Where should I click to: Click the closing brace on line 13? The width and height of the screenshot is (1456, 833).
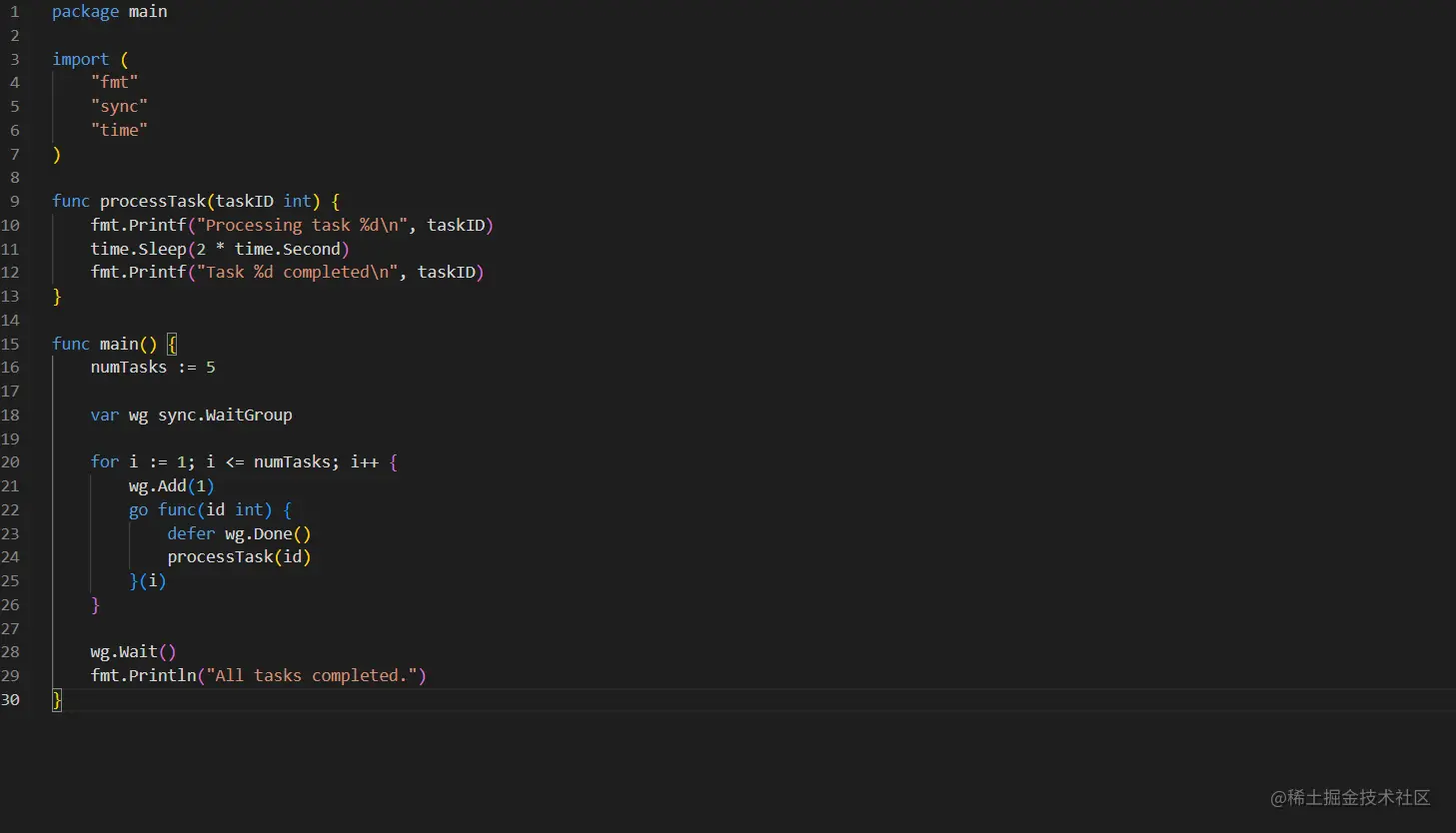pyautogui.click(x=57, y=297)
